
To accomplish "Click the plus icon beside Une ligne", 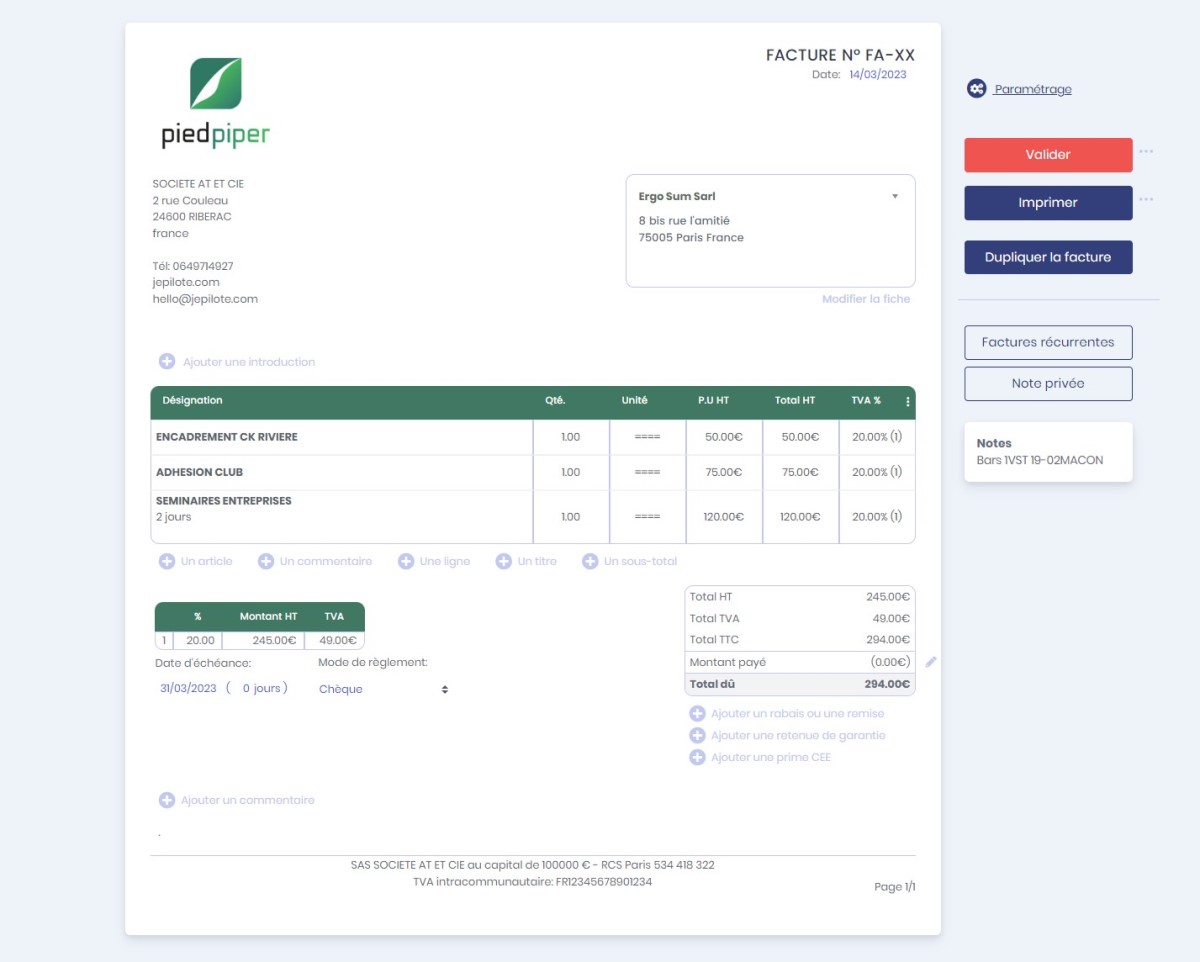I will tap(406, 562).
